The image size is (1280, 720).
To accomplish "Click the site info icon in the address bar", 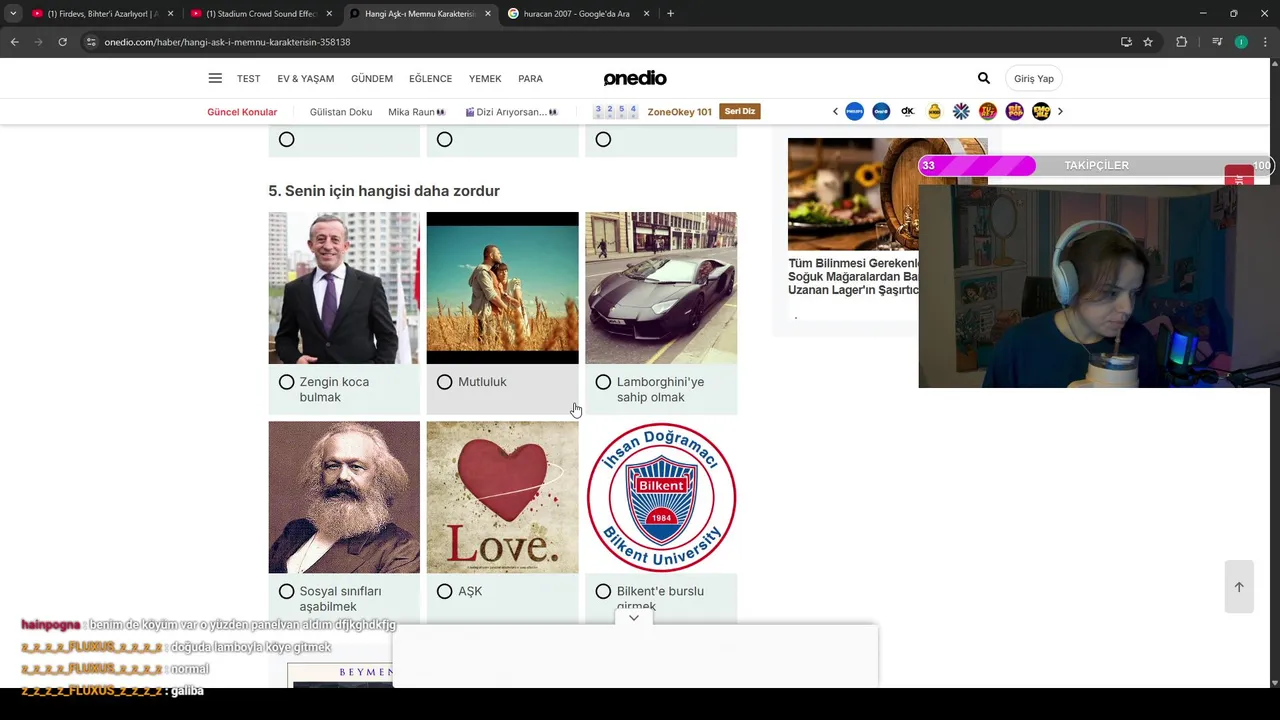I will 91,42.
